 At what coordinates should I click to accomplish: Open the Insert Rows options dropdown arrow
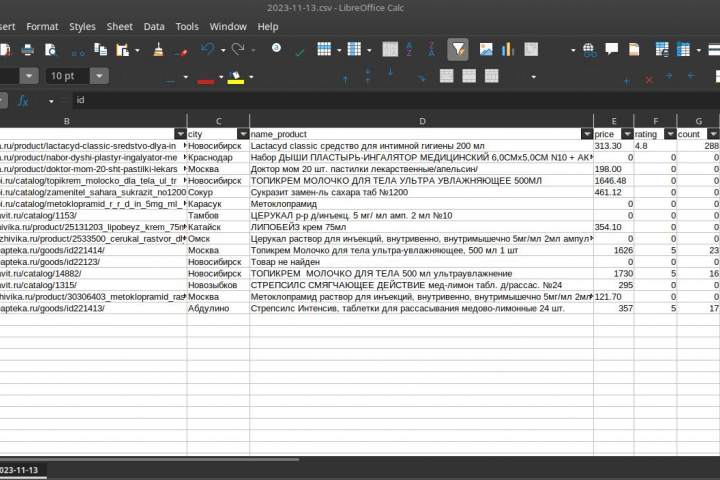point(339,50)
